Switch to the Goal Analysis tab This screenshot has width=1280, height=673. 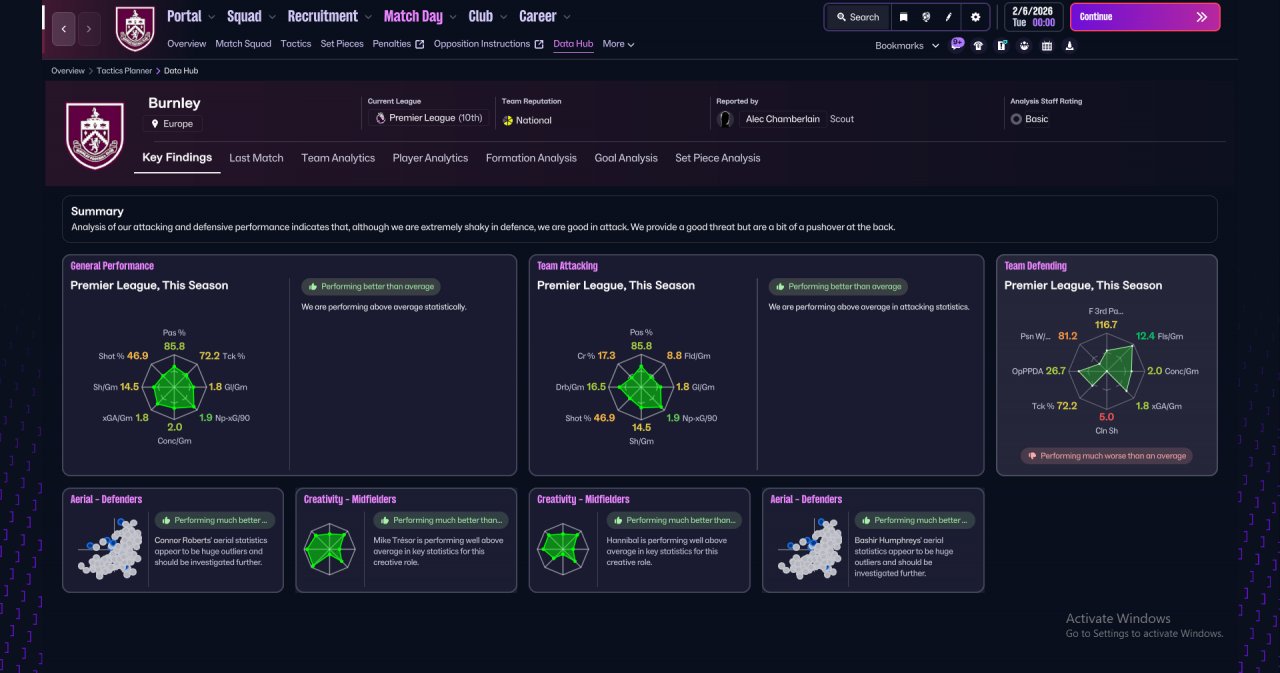pyautogui.click(x=626, y=158)
